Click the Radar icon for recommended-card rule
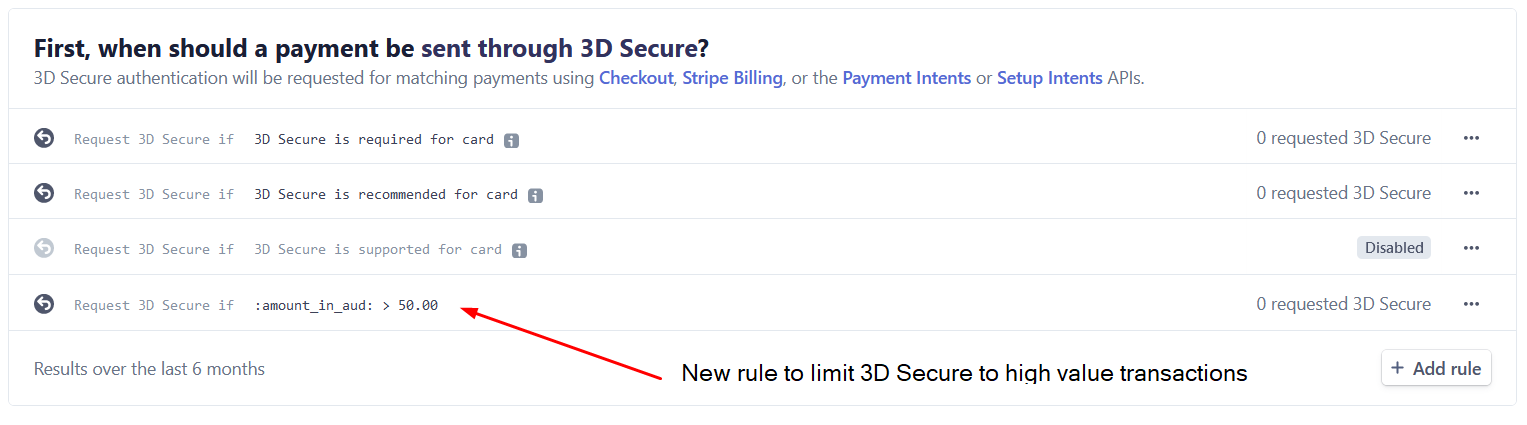This screenshot has width=1527, height=425. click(44, 193)
